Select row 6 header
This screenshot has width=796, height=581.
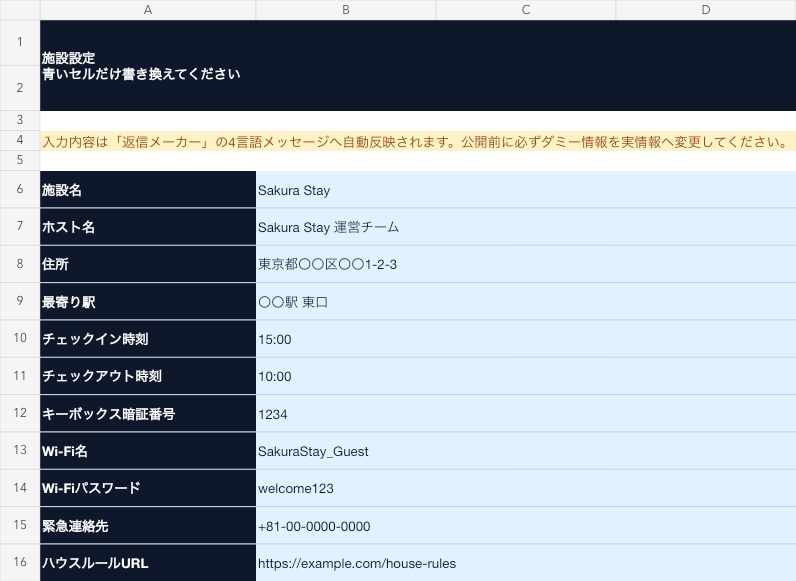pos(20,189)
